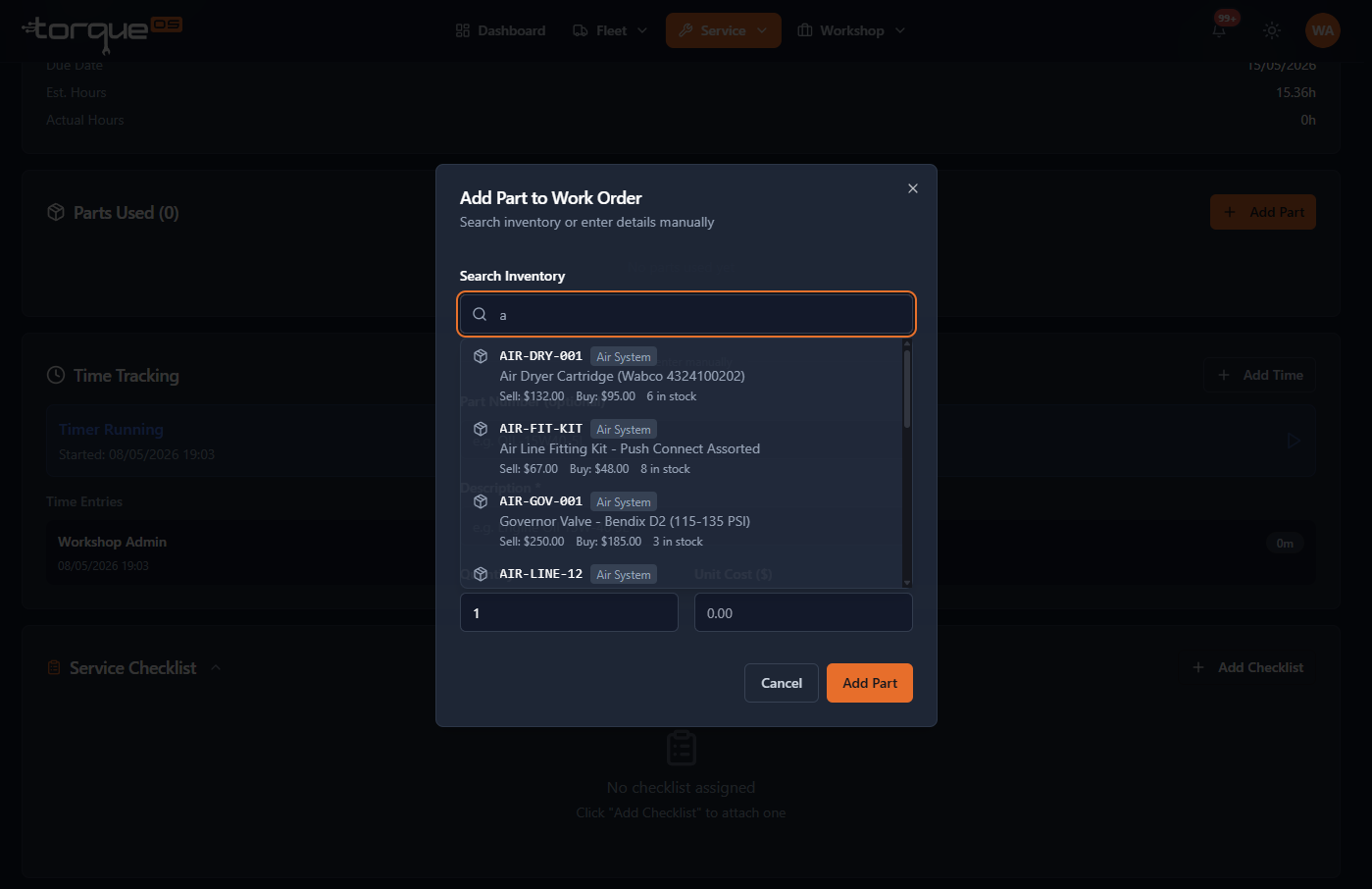Pick Governor Valve AIR-GOV-001 from results
Screen dimensions: 1372x889
tap(682, 521)
